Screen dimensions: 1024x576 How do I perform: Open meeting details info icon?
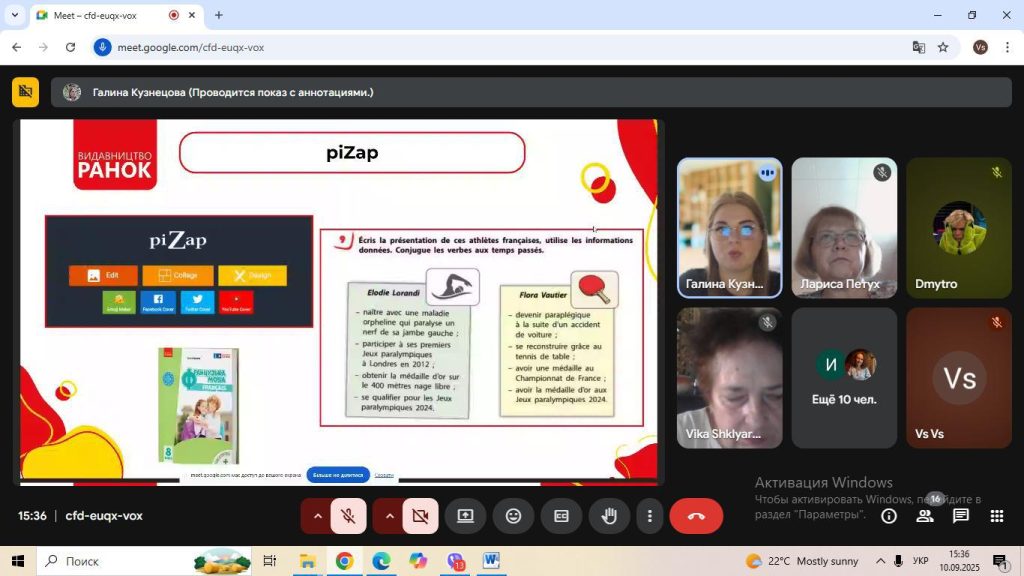coord(889,516)
